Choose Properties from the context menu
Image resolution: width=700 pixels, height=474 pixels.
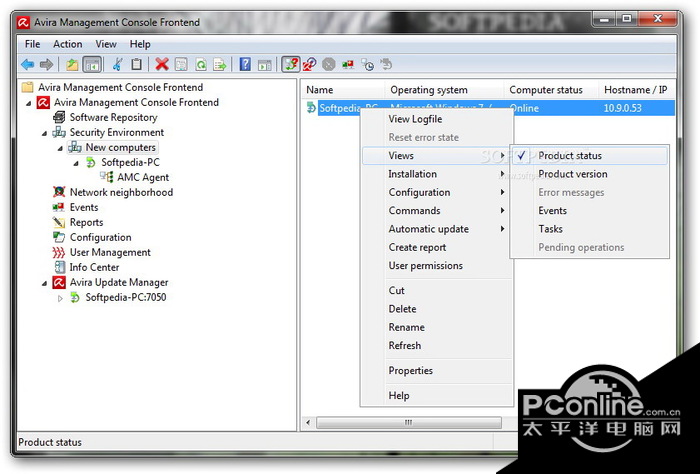point(437,370)
